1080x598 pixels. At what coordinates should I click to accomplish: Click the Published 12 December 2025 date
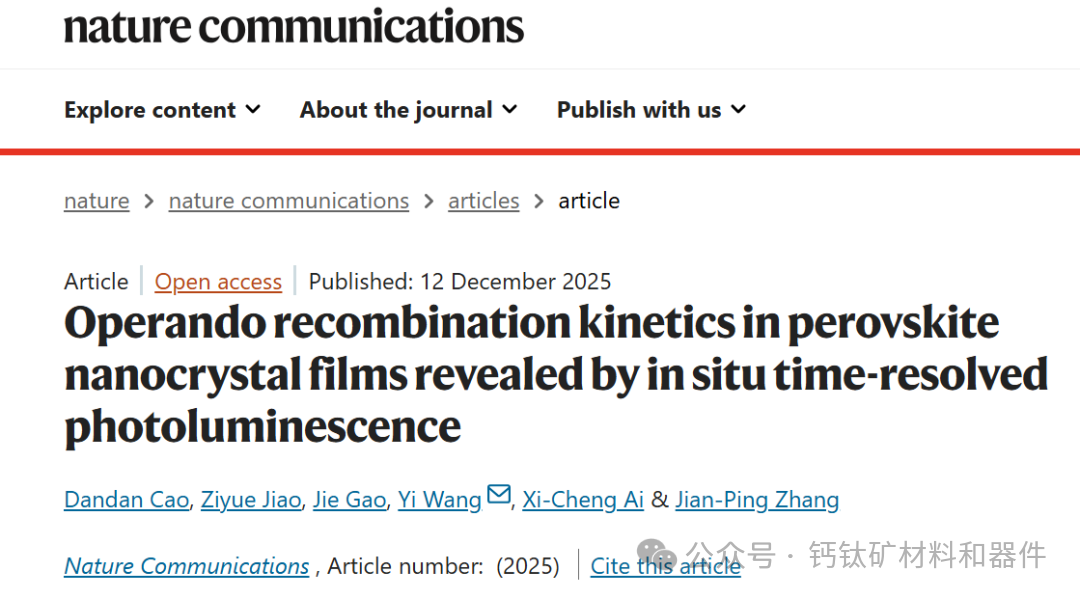[459, 282]
